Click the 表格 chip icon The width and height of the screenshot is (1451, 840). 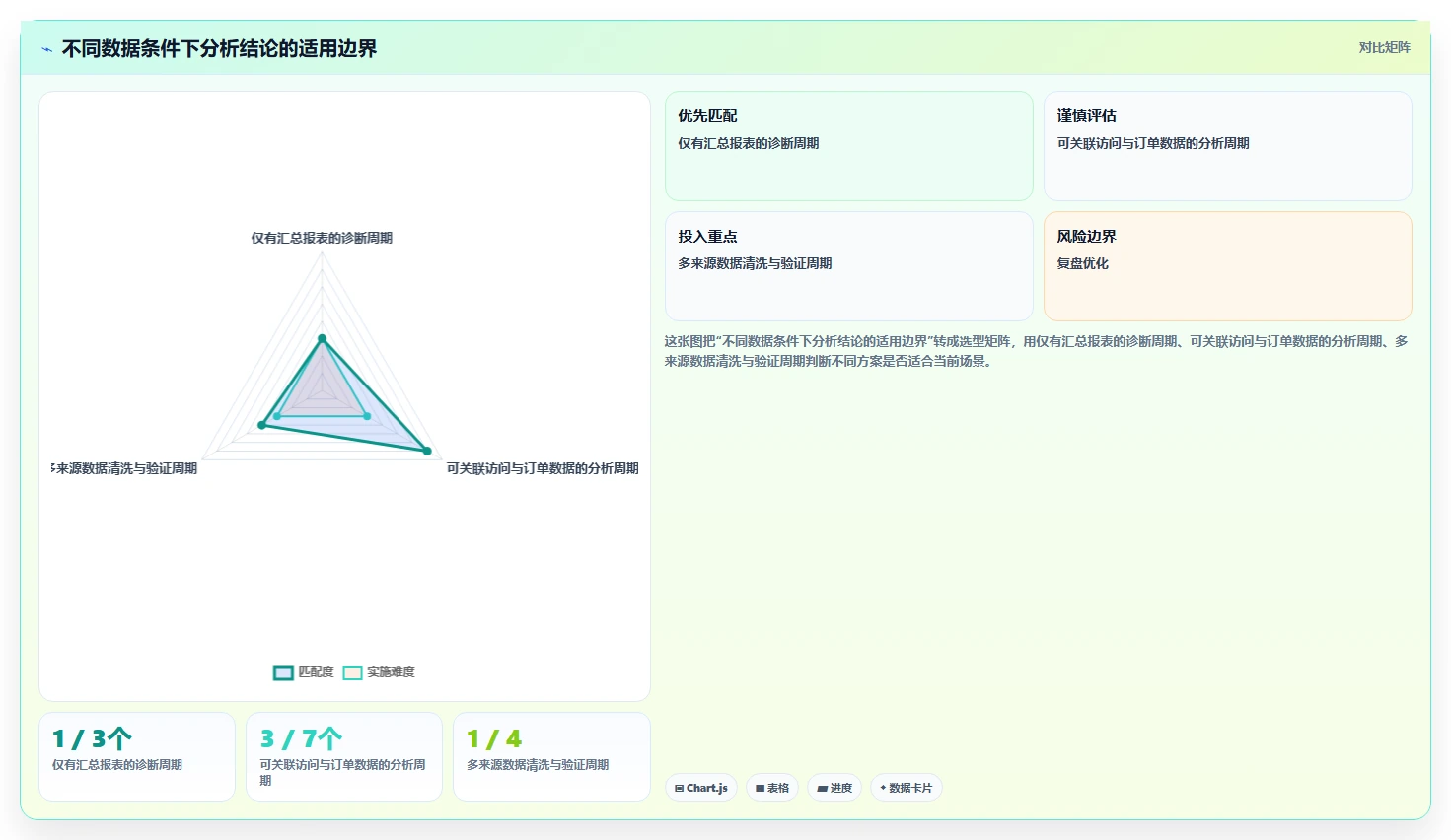(760, 788)
